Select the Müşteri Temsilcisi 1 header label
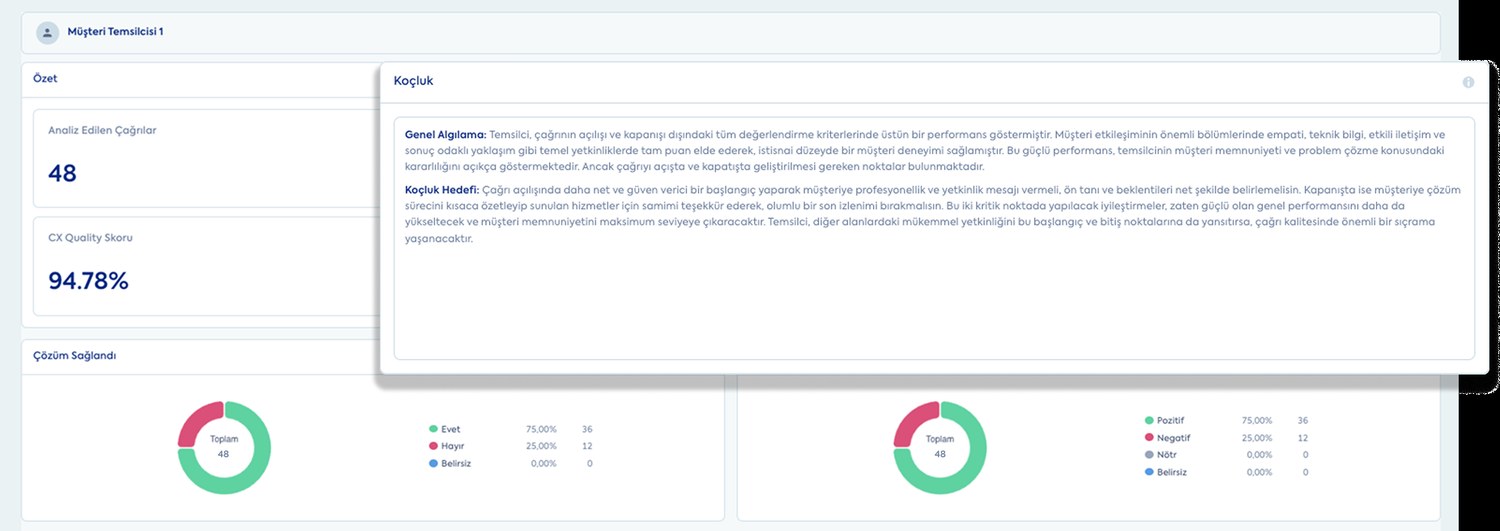Viewport: 1500px width, 531px height. point(115,32)
